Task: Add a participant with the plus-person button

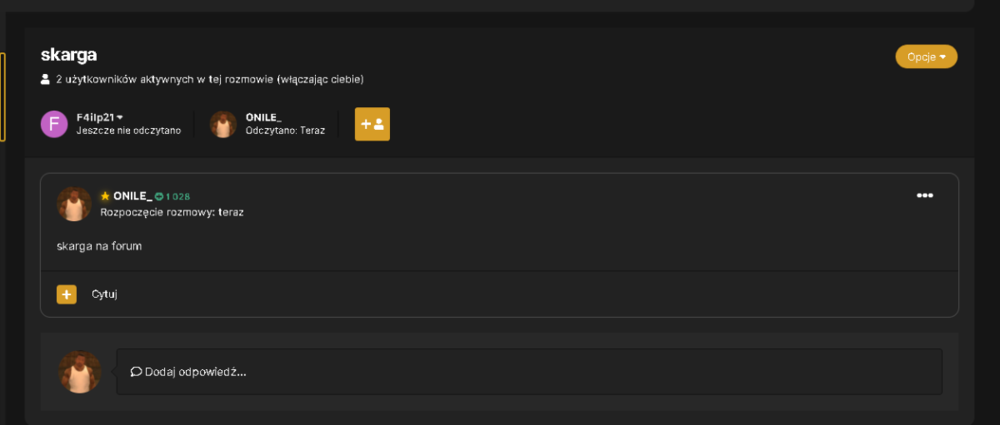Action: (x=372, y=124)
